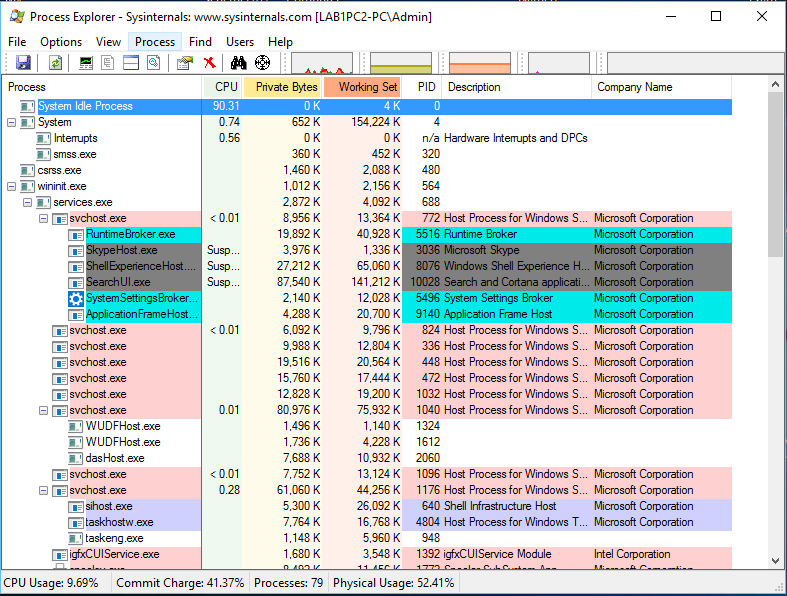Image resolution: width=787 pixels, height=596 pixels.
Task: Open process Properties toolbar icon
Action: click(x=185, y=63)
